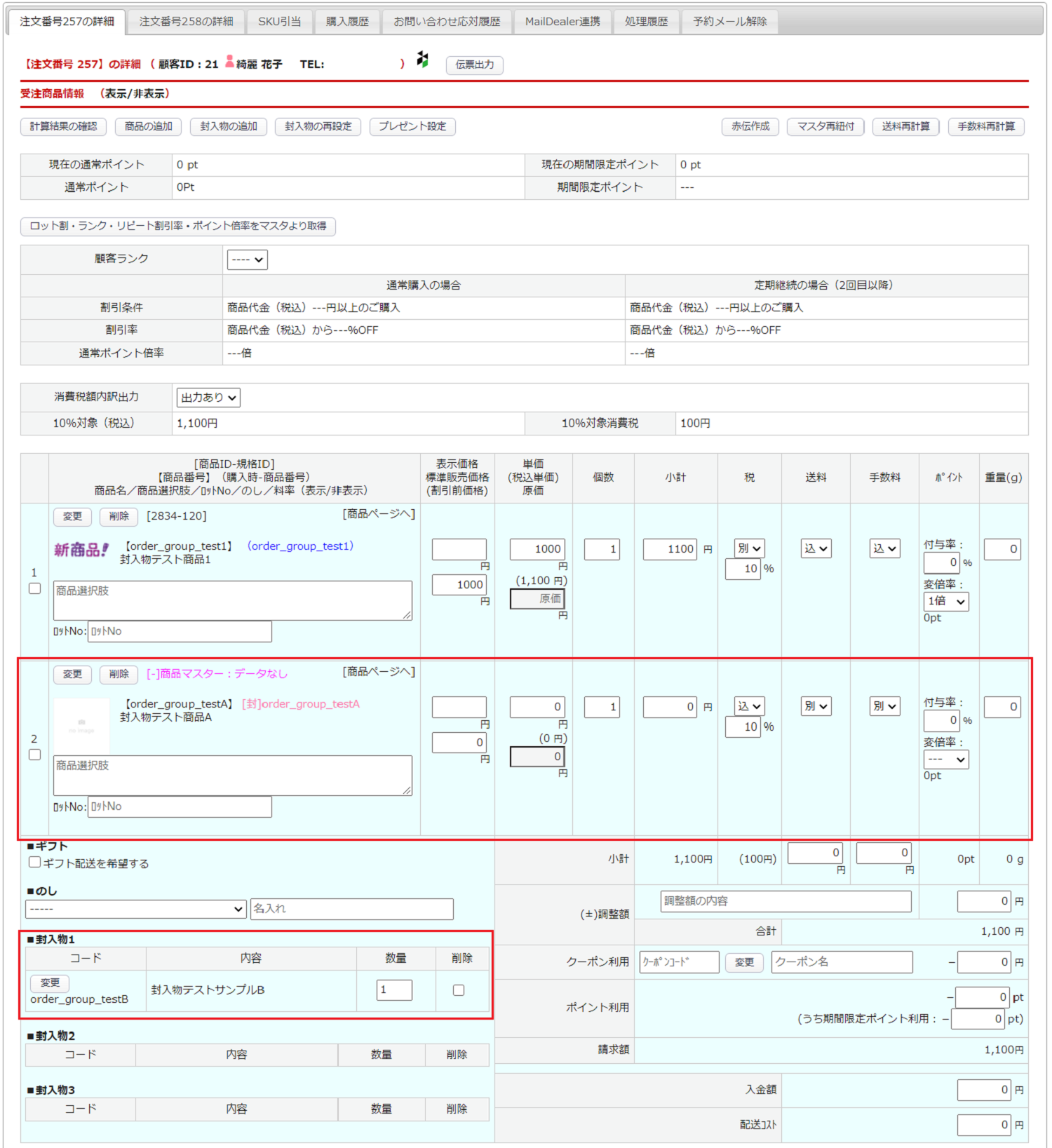Click the no-image thumbnail for order_group_testA
This screenshot has height=1148, width=1052.
tap(81, 725)
